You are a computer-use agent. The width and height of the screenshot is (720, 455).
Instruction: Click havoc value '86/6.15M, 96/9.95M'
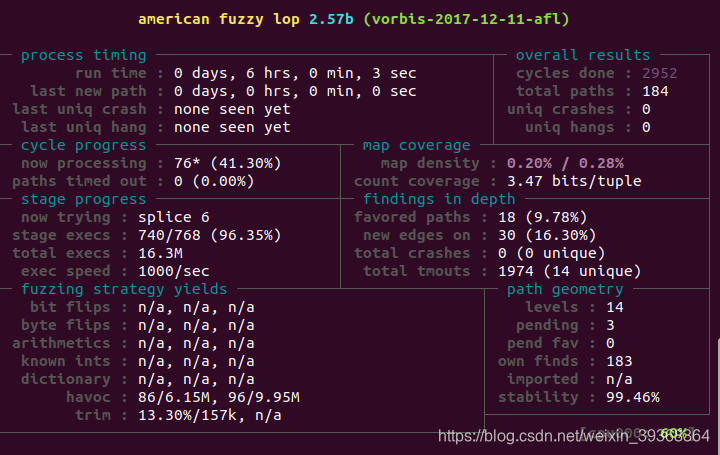pyautogui.click(x=219, y=397)
